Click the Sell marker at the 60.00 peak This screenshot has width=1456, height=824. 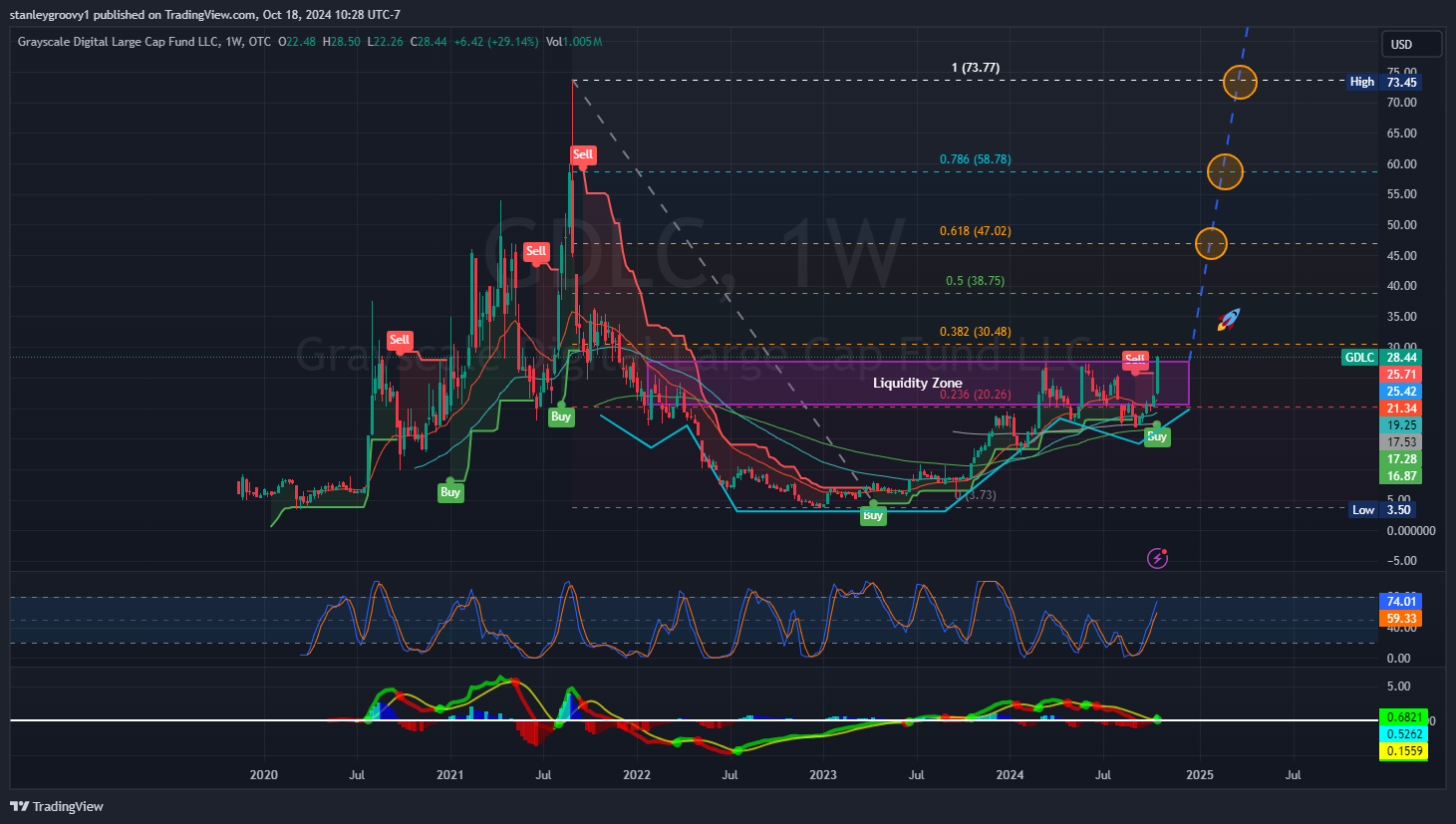click(x=583, y=154)
